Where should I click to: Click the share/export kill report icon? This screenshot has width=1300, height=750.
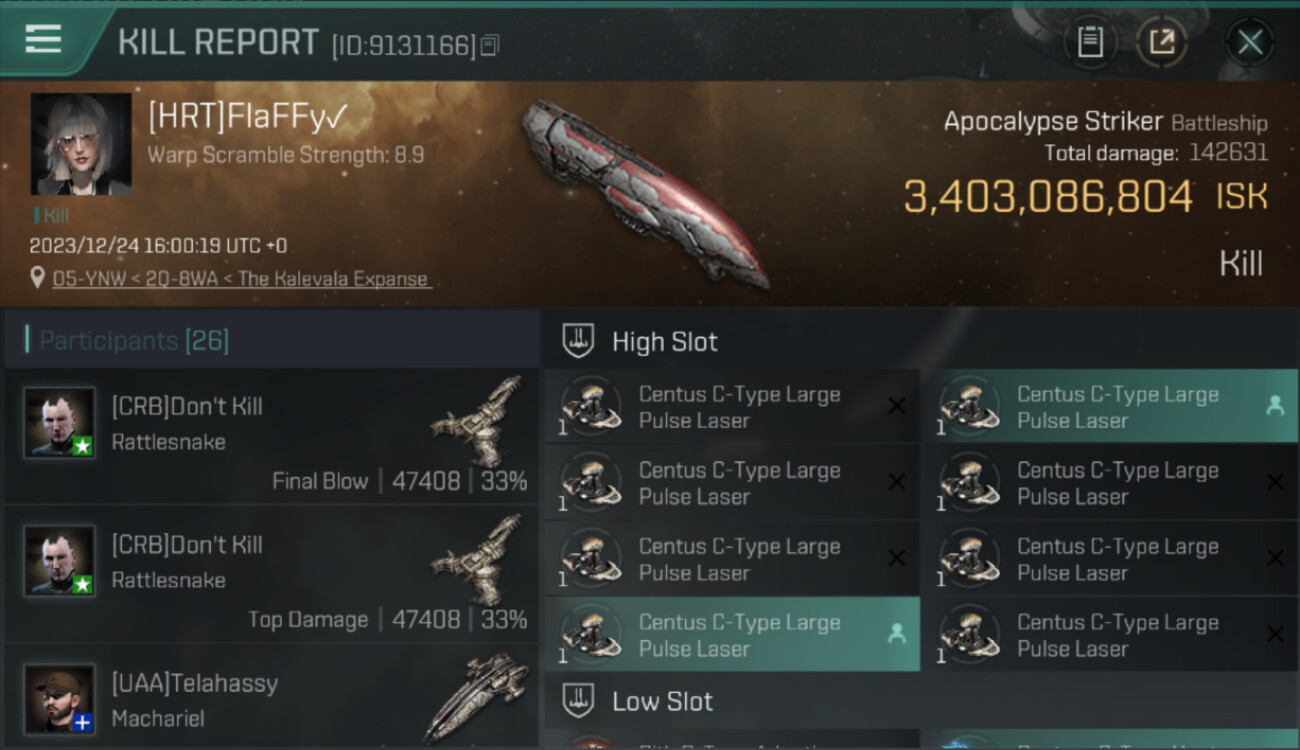(1162, 42)
